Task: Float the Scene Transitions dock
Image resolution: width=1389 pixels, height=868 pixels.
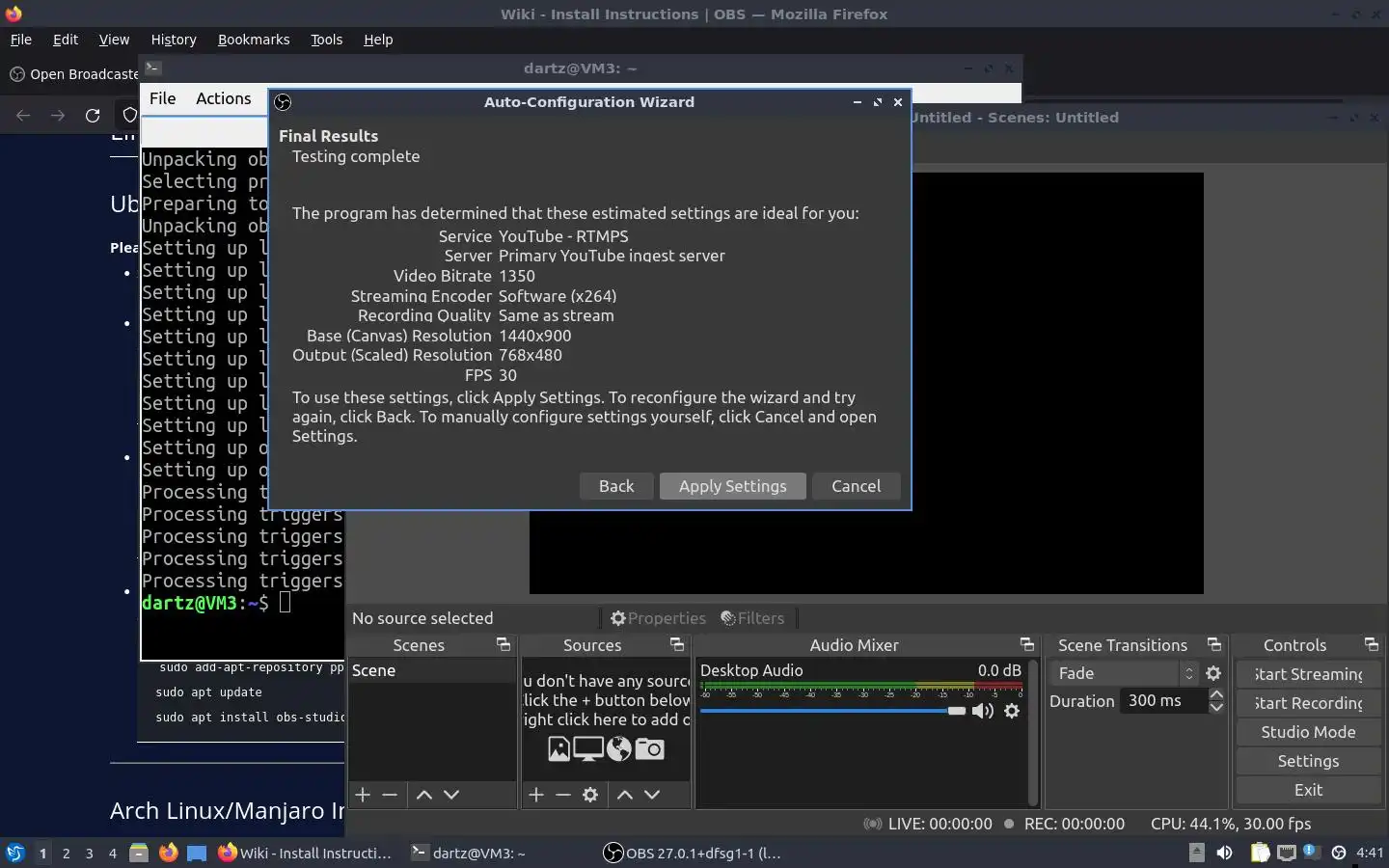Action: pos(1213,644)
